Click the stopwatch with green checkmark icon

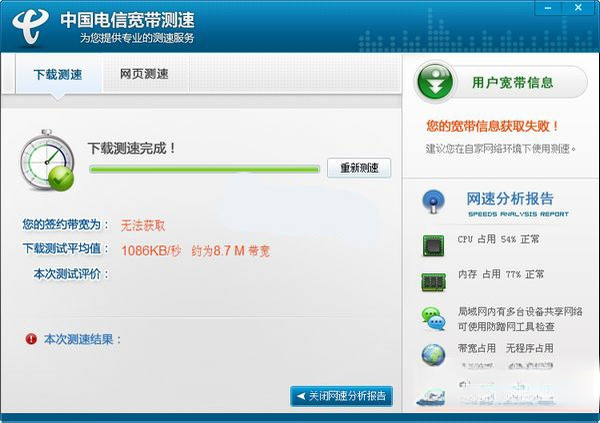[47, 160]
